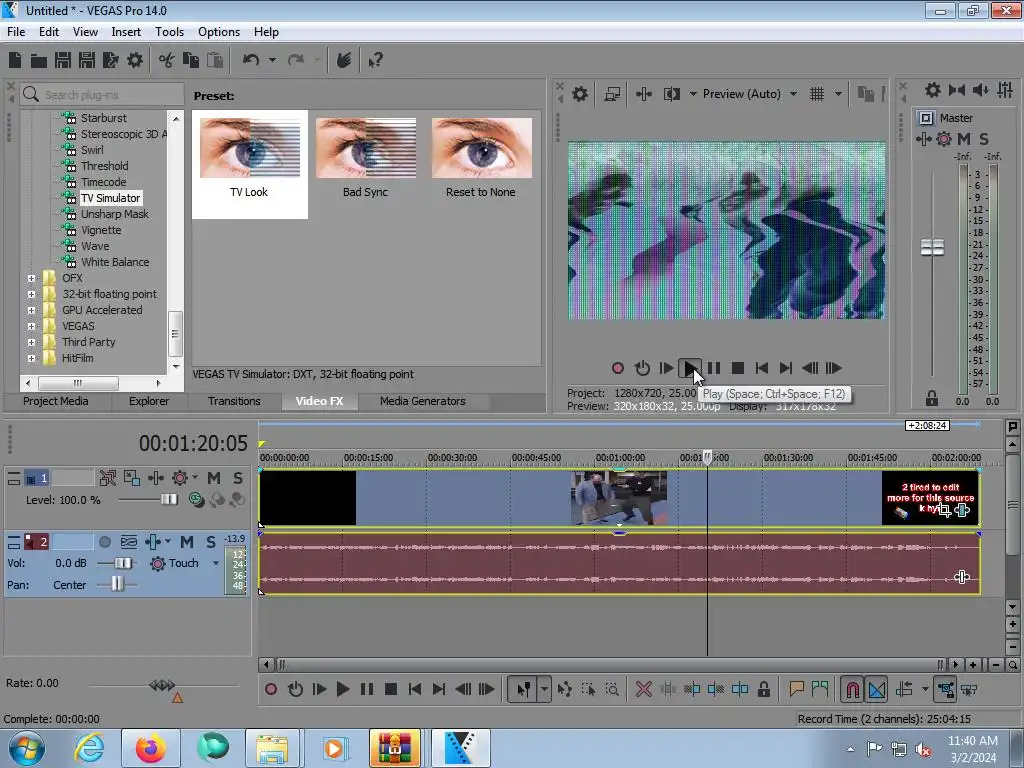
Task: Solo video track 1 with its S button
Action: tap(238, 478)
